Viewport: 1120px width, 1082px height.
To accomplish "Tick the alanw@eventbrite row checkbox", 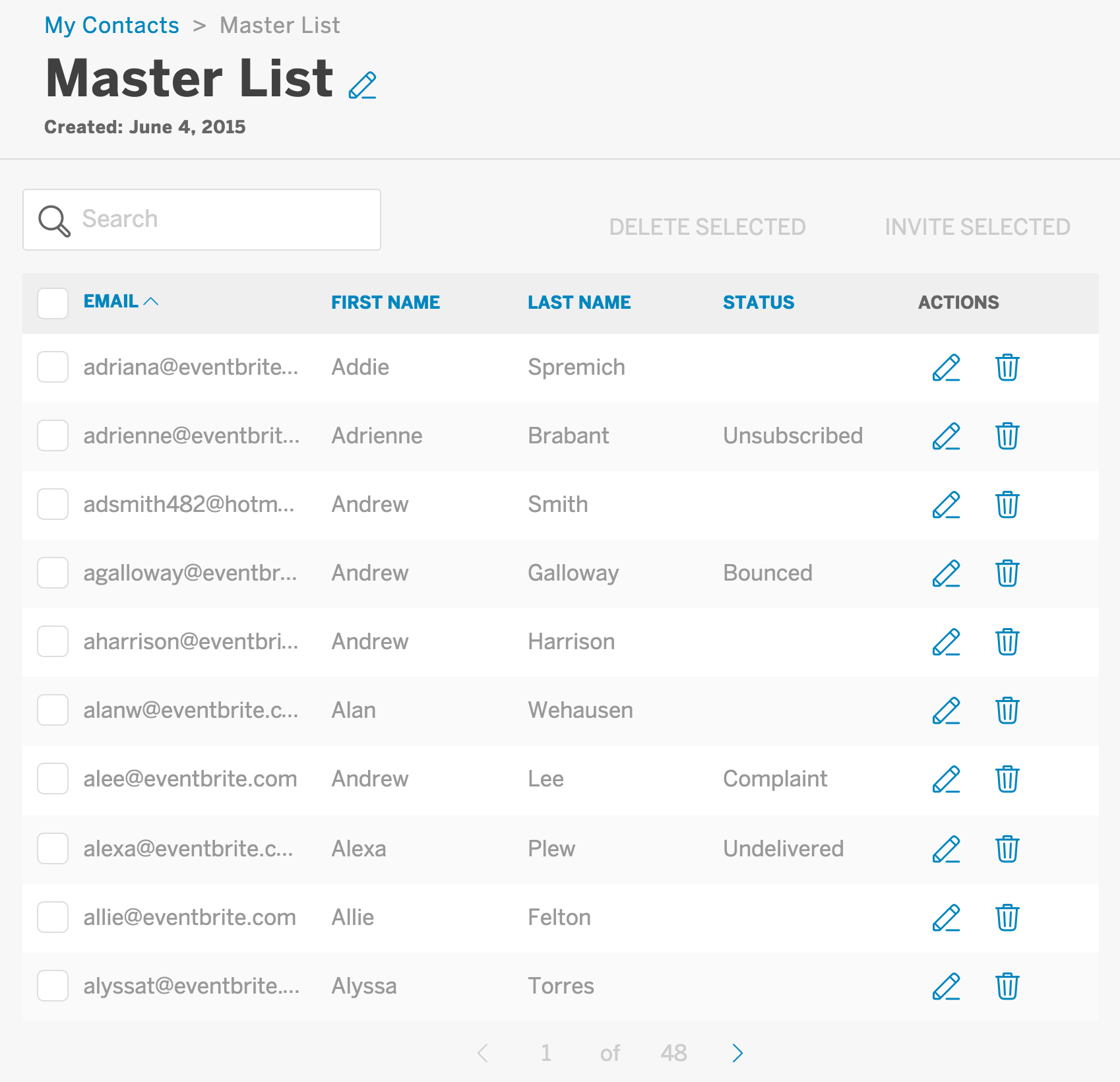I will 53,710.
